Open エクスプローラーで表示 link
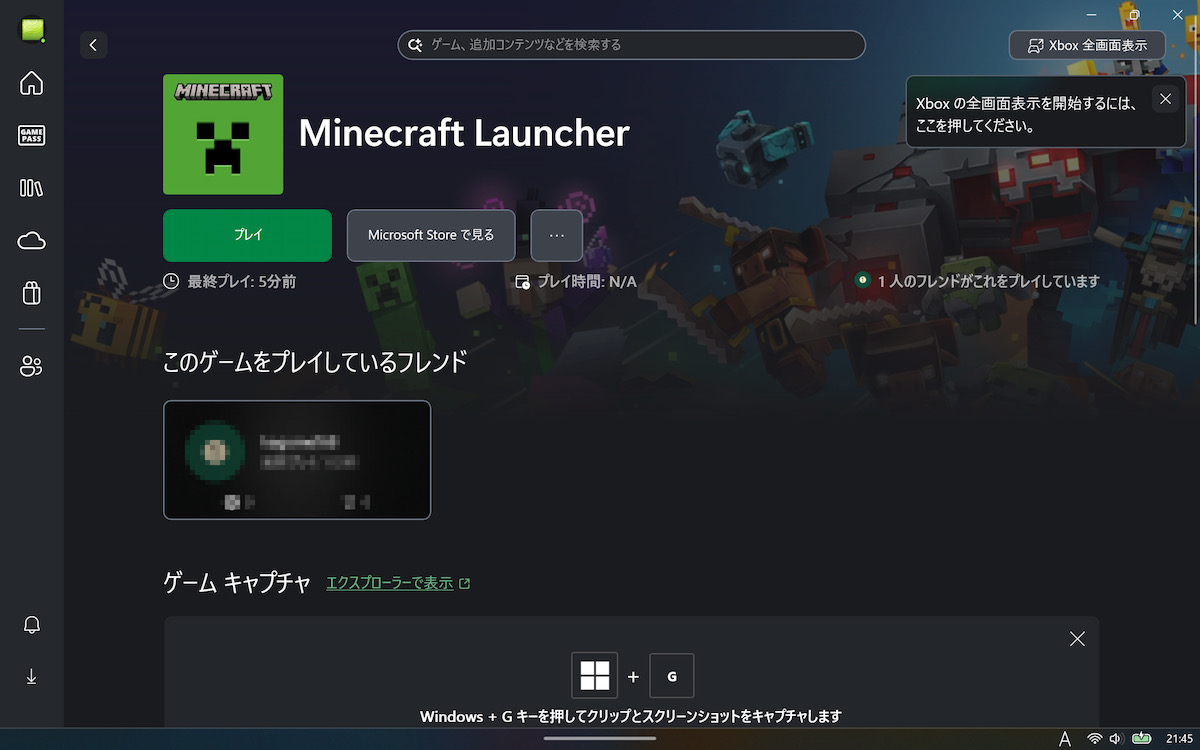The height and width of the screenshot is (750, 1200). point(398,583)
